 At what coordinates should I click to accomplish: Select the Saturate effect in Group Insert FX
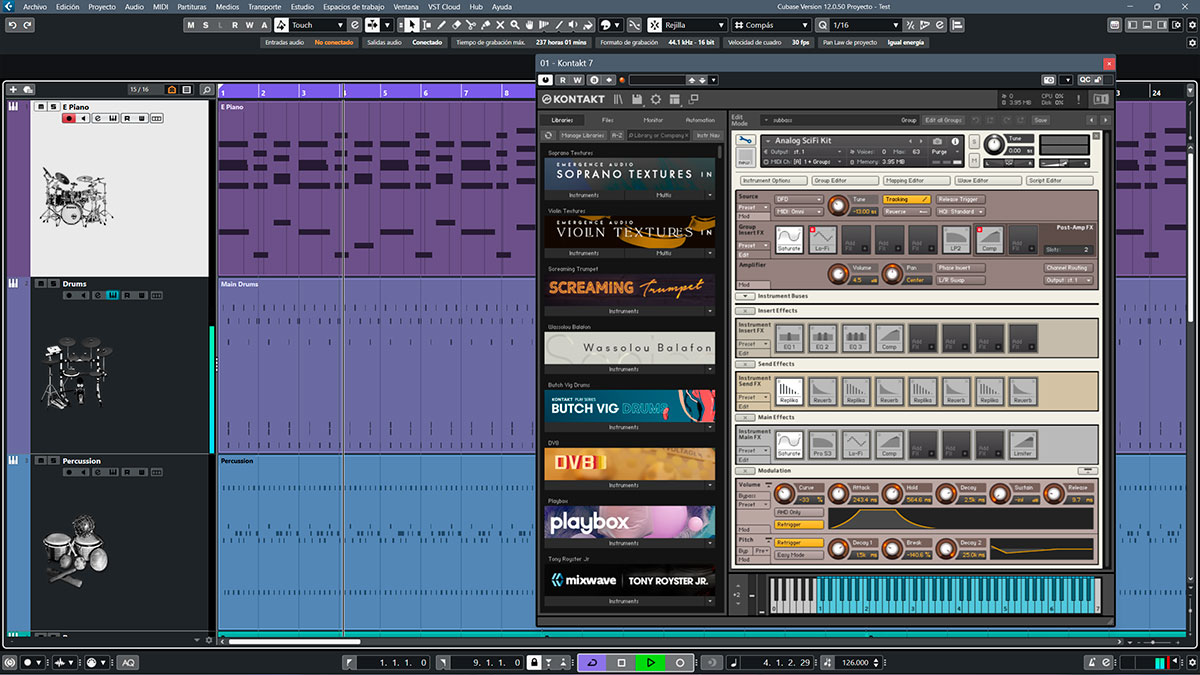click(789, 239)
